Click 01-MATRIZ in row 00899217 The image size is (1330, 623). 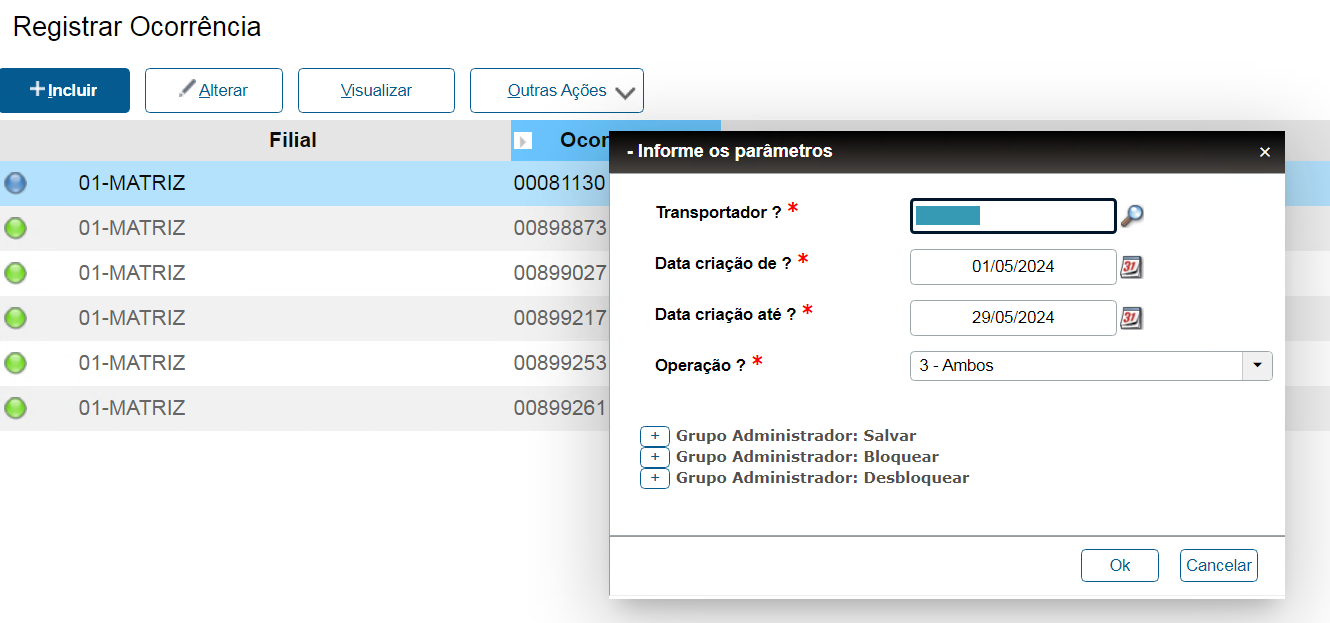click(132, 318)
